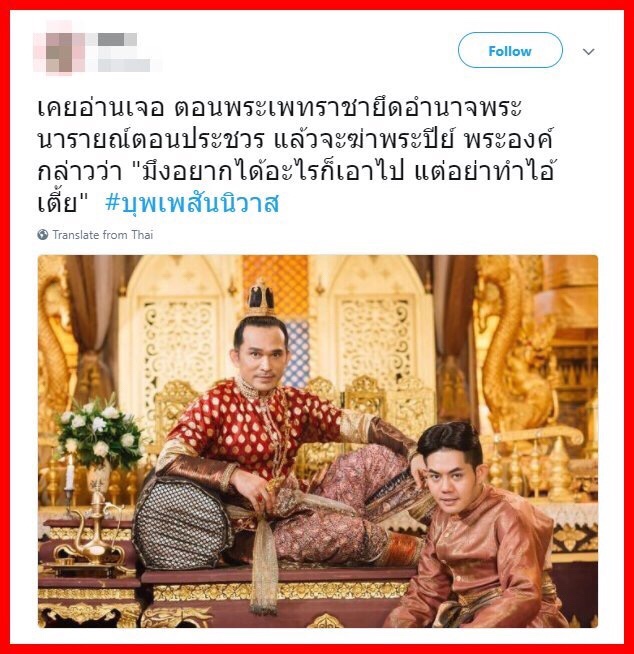Image resolution: width=634 pixels, height=654 pixels.
Task: Click the blurred username handle below the name
Action: click(x=124, y=65)
